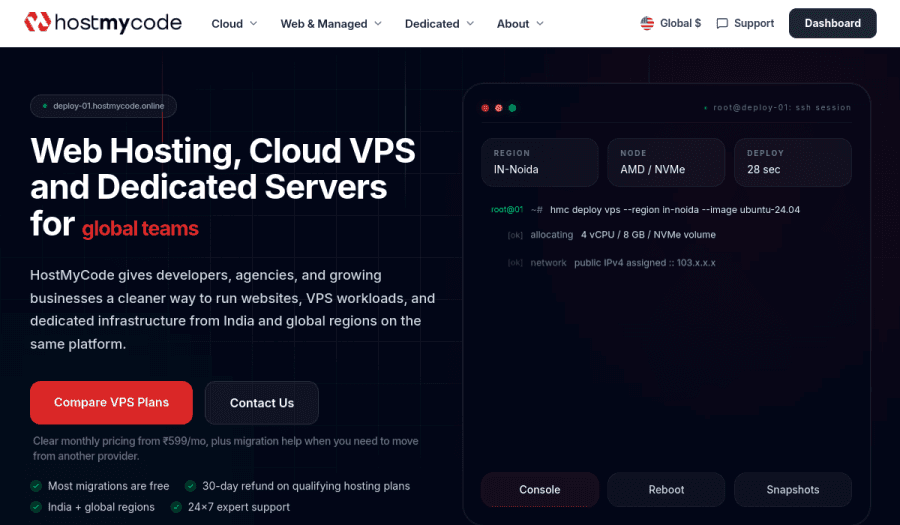Click '24×7 expert support' text
Image resolution: width=900 pixels, height=525 pixels.
pos(239,507)
